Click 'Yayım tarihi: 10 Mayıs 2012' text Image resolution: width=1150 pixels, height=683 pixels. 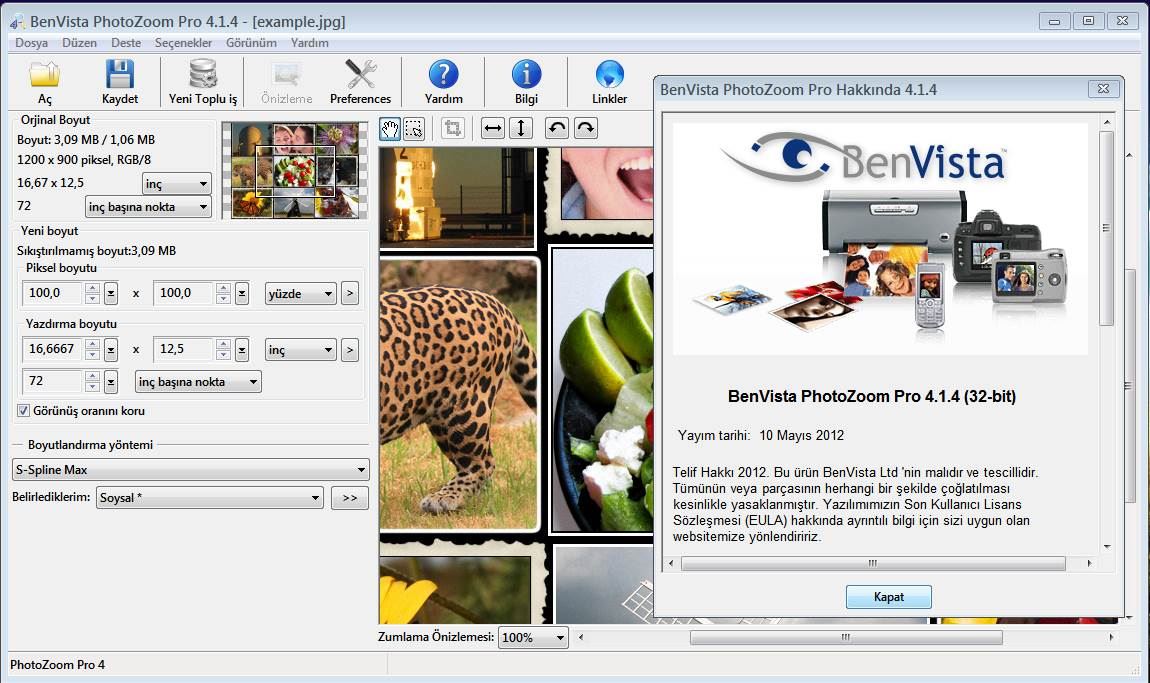pos(761,435)
